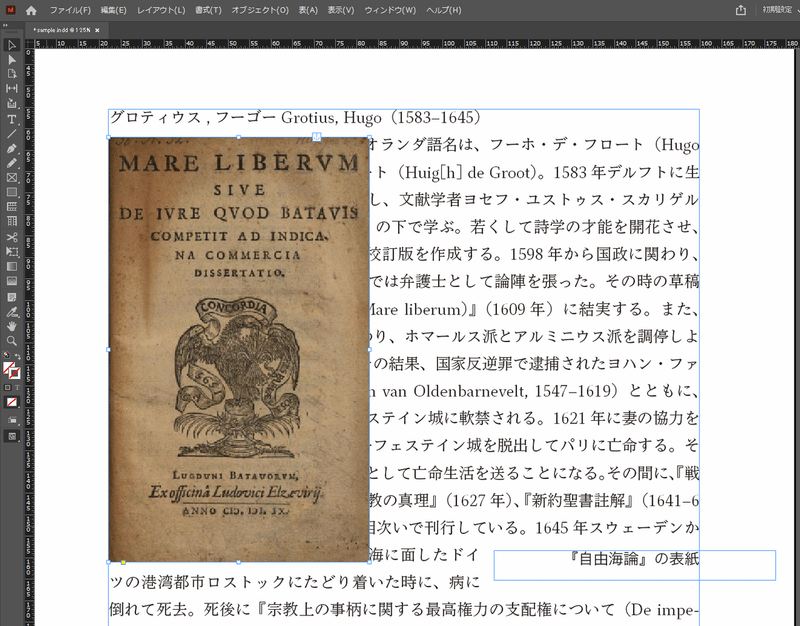Click the Share icon at top right
Viewport: 800px width, 626px height.
click(741, 10)
